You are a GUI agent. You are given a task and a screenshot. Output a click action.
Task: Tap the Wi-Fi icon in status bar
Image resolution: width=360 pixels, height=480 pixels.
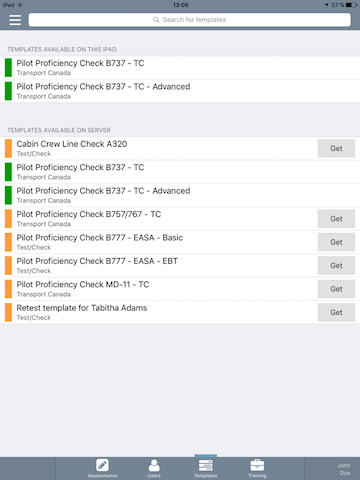20,5
